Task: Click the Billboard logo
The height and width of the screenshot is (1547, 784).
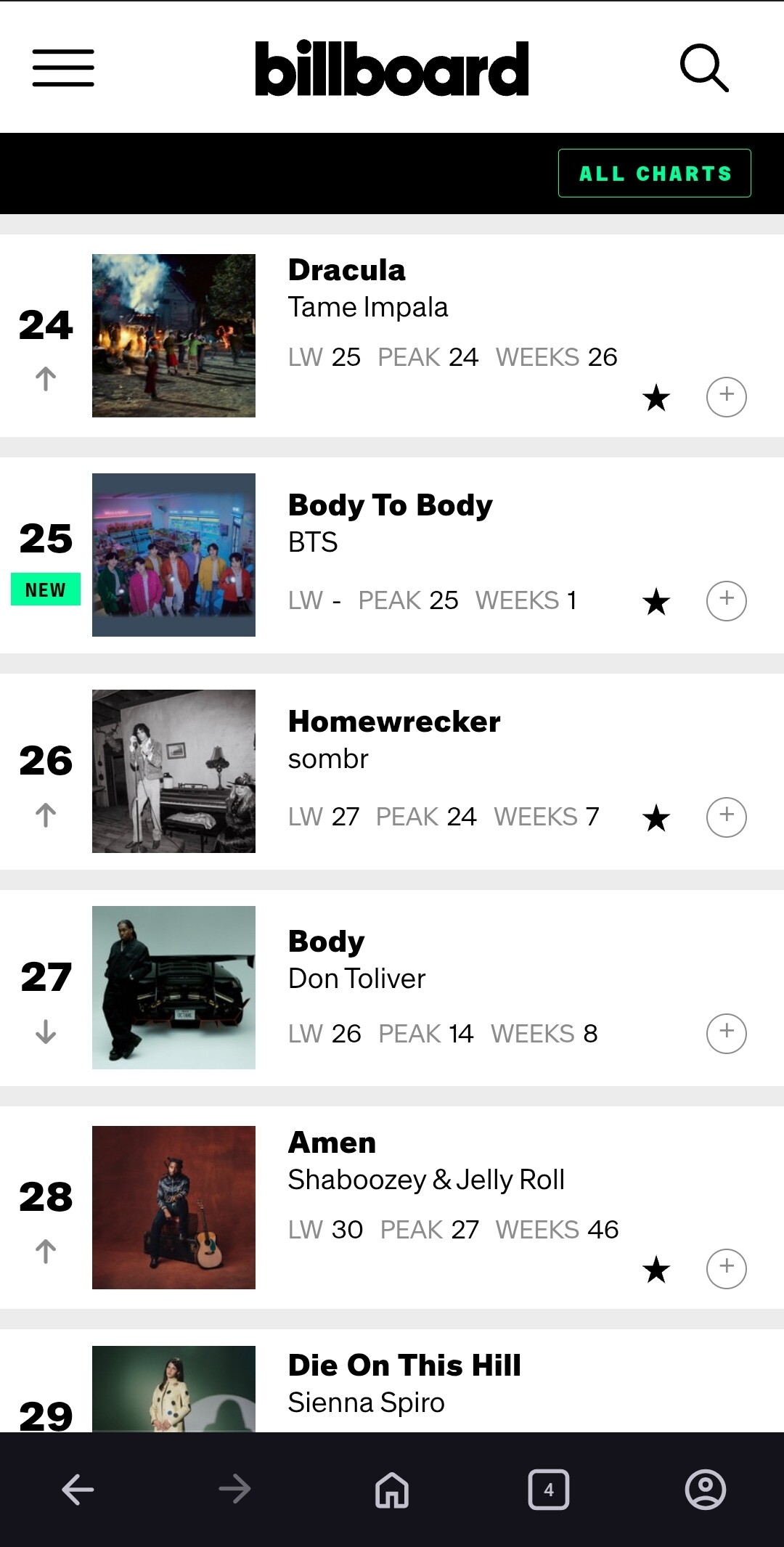Action: coord(391,68)
